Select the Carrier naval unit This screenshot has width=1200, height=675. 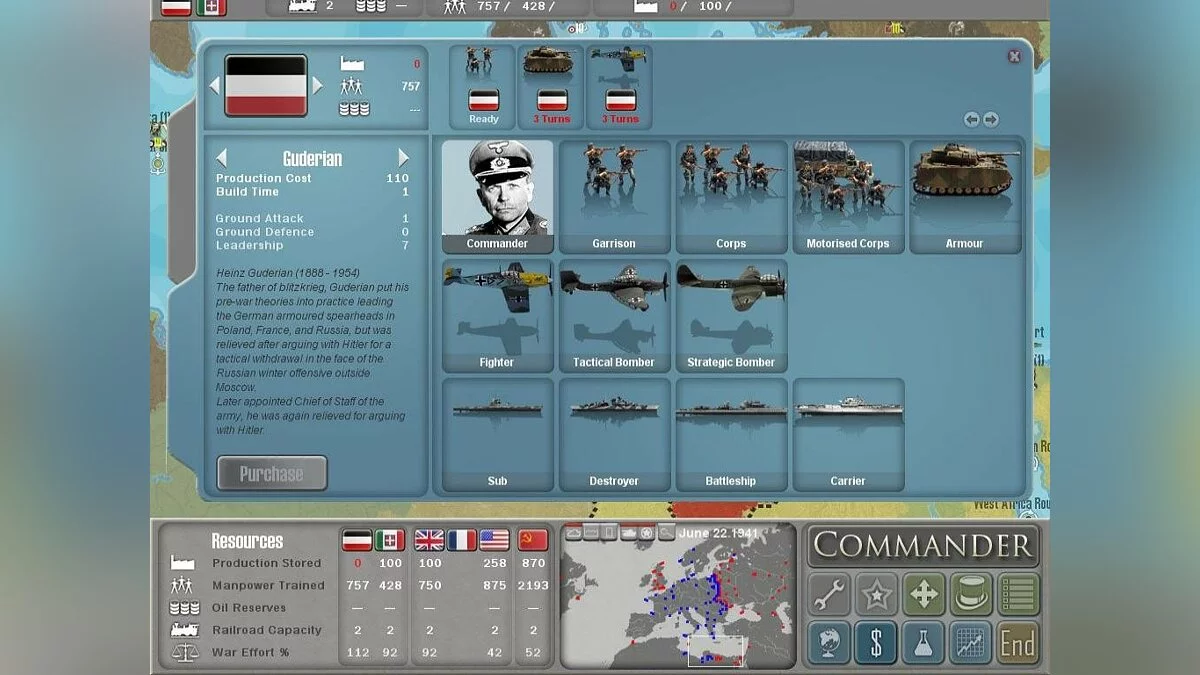pos(848,434)
